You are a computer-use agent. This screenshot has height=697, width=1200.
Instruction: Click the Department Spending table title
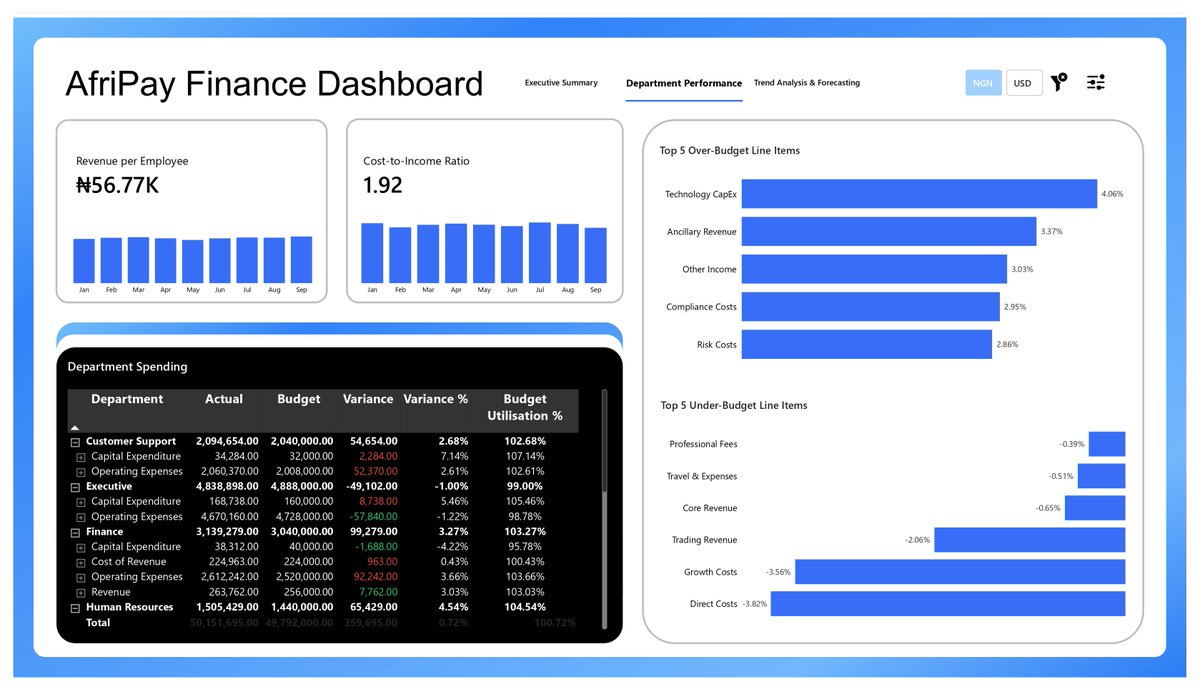coord(127,367)
